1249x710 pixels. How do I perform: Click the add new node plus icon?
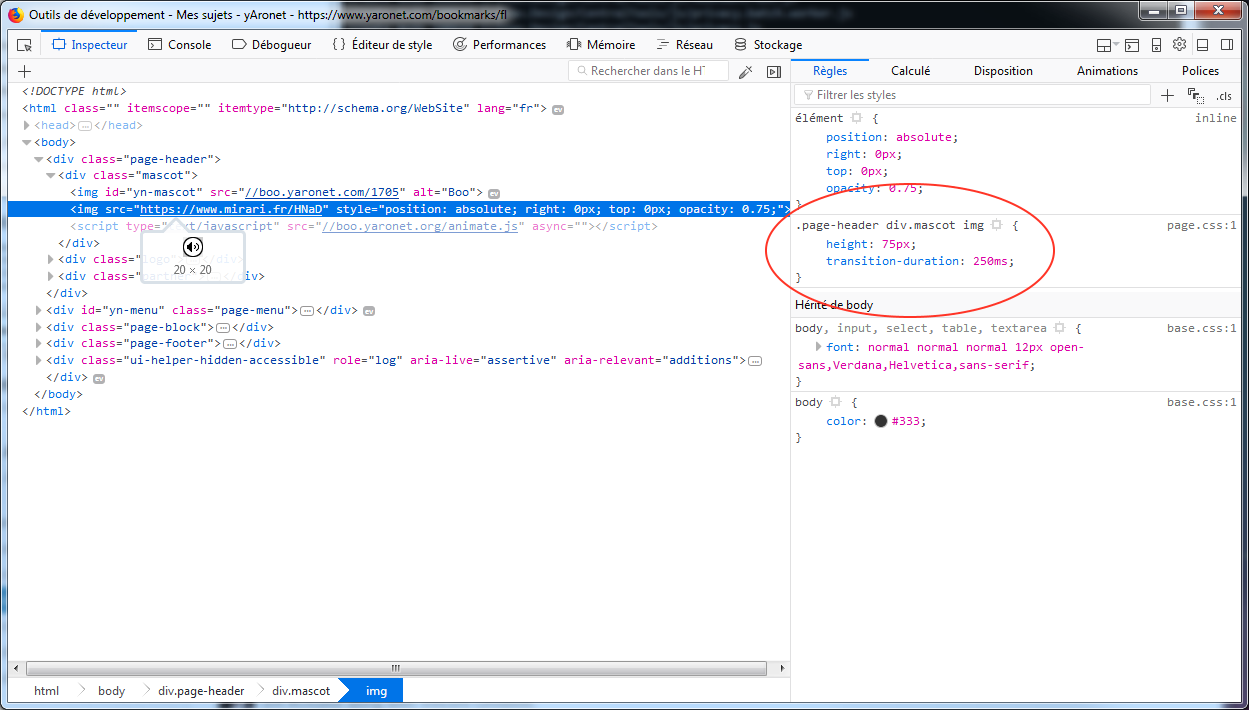(x=25, y=71)
